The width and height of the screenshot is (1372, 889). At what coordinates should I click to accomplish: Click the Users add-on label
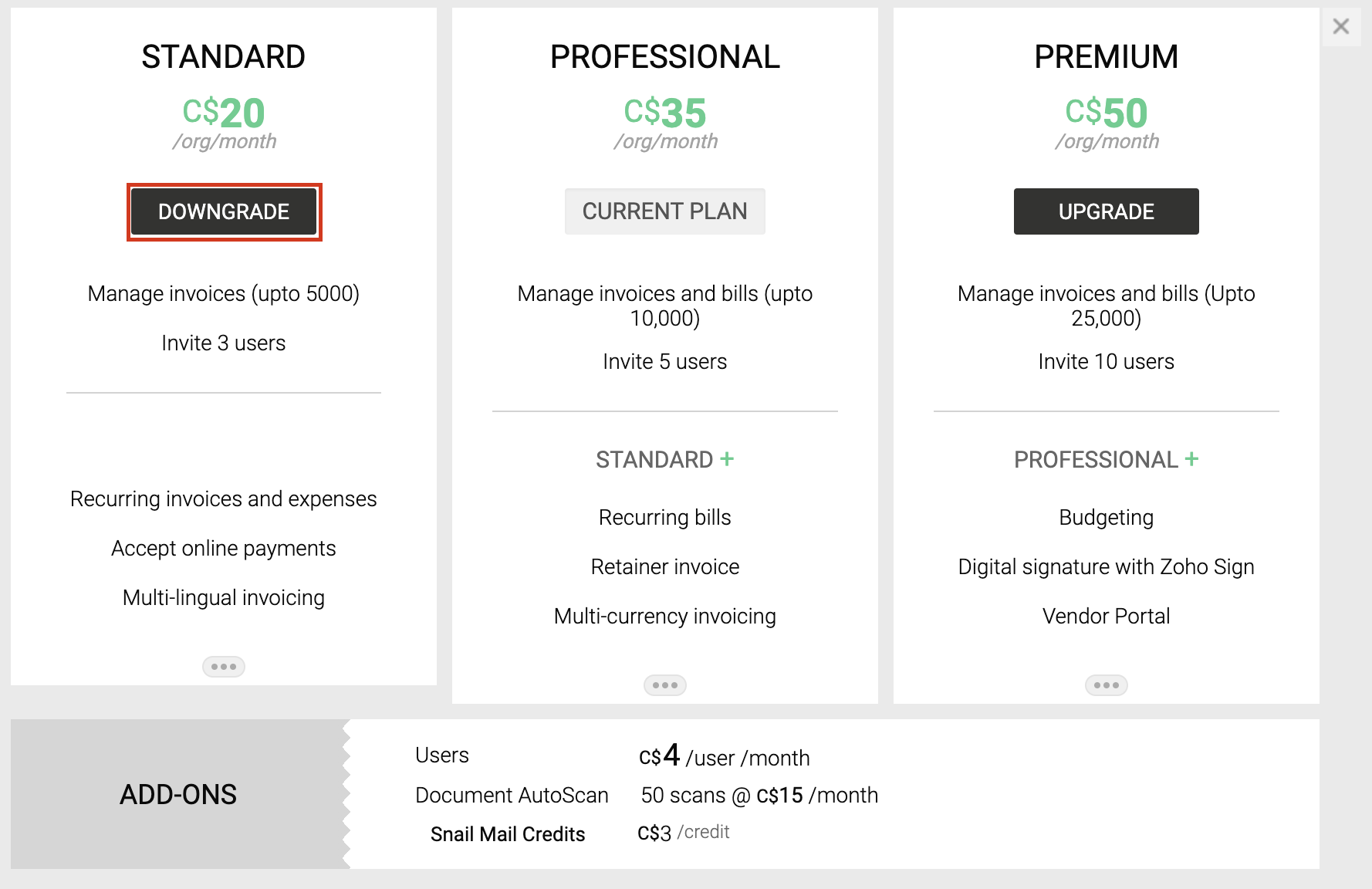(442, 755)
